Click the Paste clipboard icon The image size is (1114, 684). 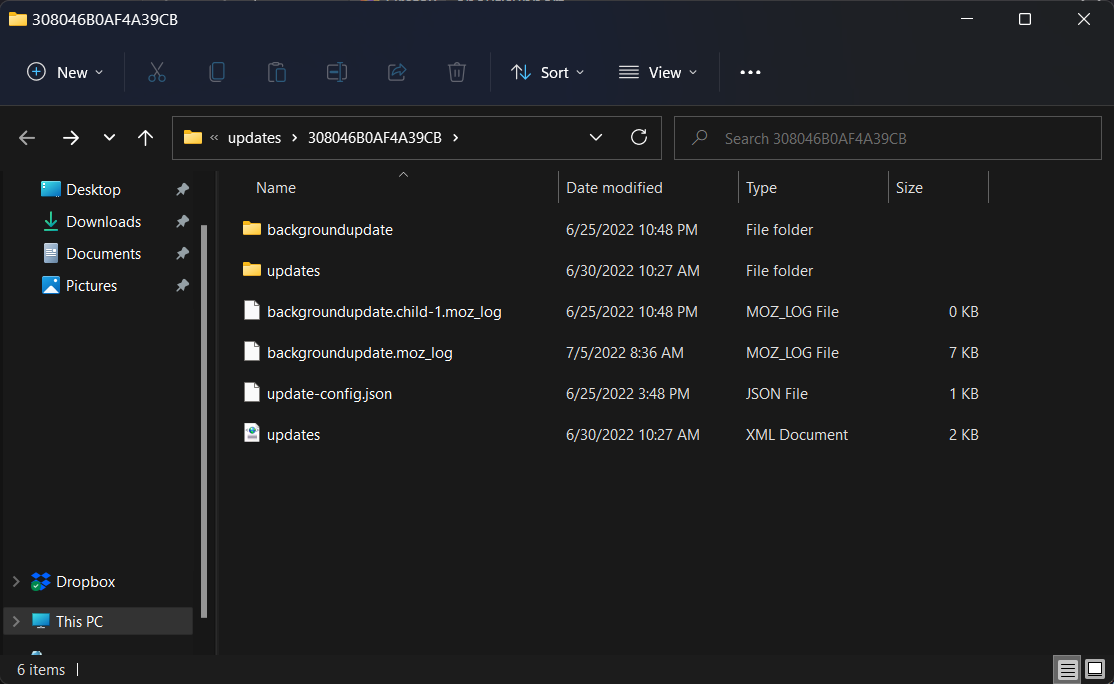pos(277,72)
